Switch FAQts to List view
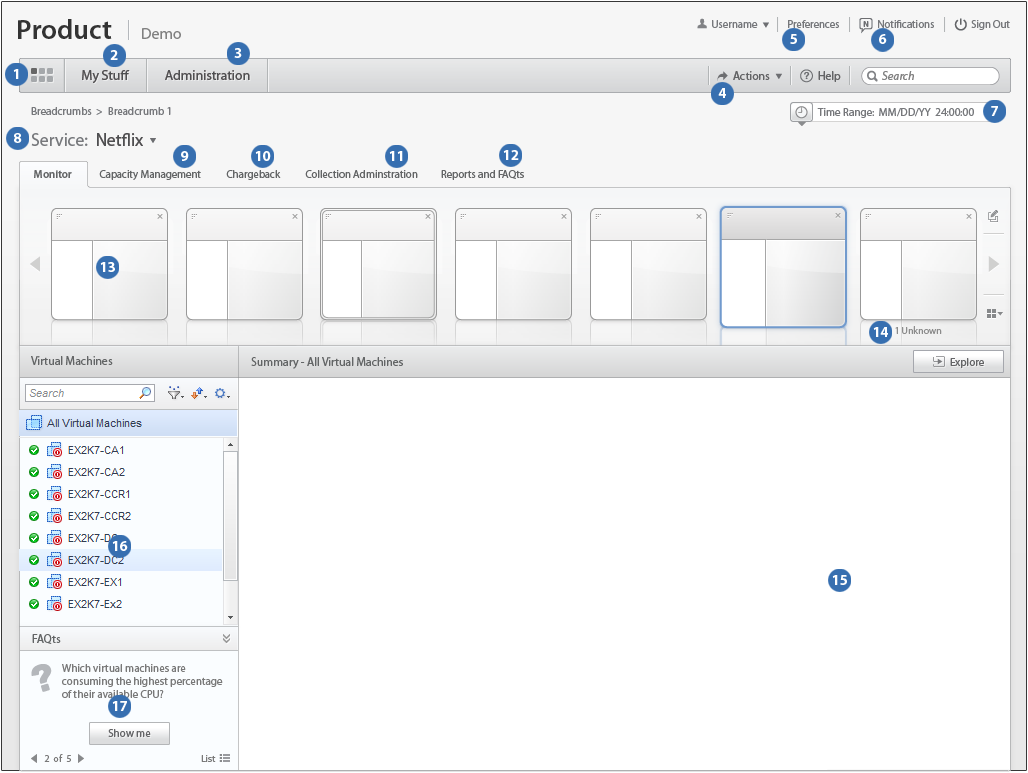This screenshot has width=1028, height=773. tap(216, 759)
